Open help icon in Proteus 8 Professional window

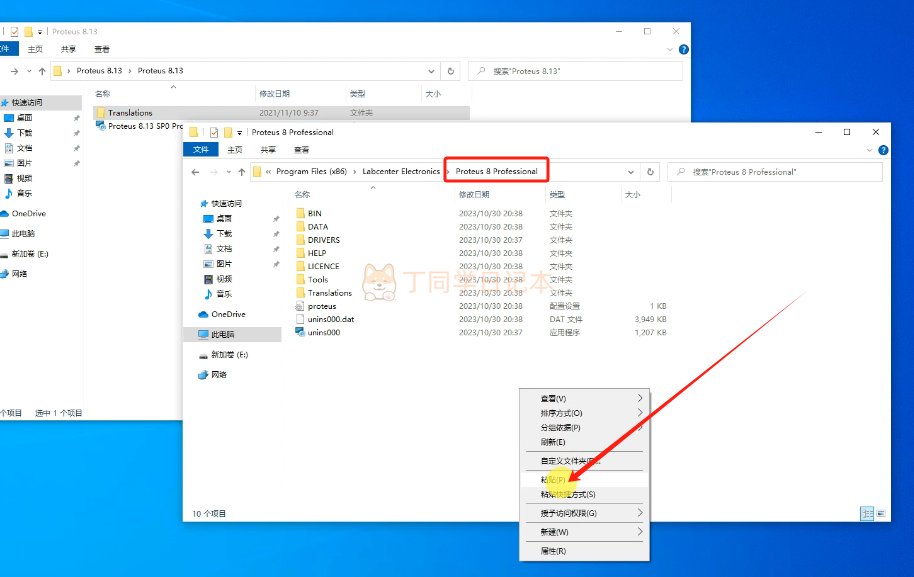point(883,149)
